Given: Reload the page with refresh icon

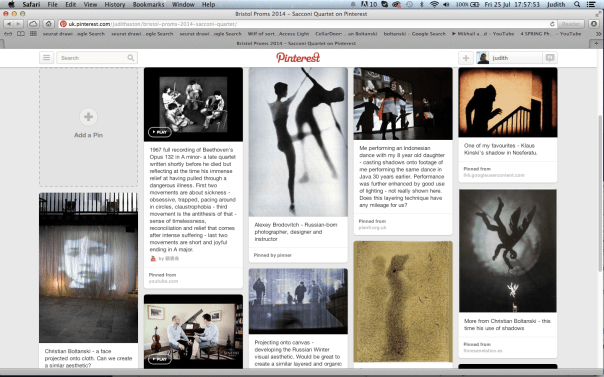Looking at the screenshot, I should (x=552, y=24).
